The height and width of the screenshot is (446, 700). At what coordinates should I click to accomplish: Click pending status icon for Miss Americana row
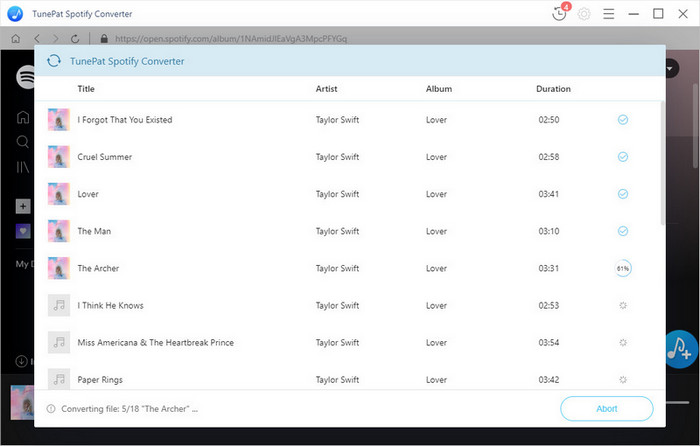tap(623, 342)
